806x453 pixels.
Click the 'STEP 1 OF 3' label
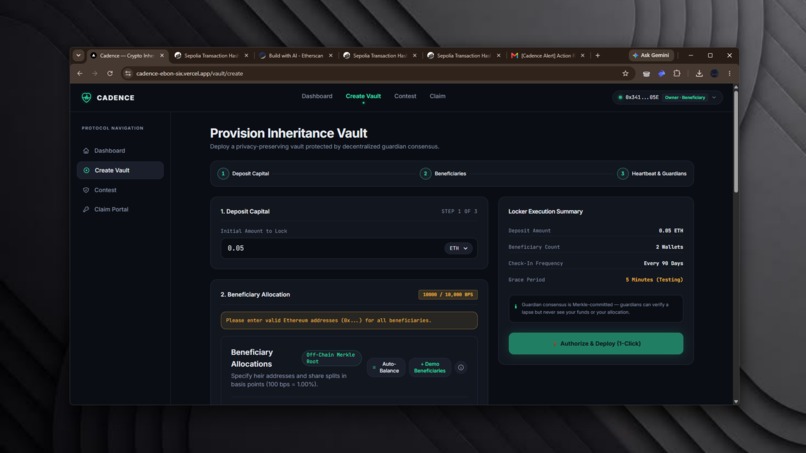point(459,211)
